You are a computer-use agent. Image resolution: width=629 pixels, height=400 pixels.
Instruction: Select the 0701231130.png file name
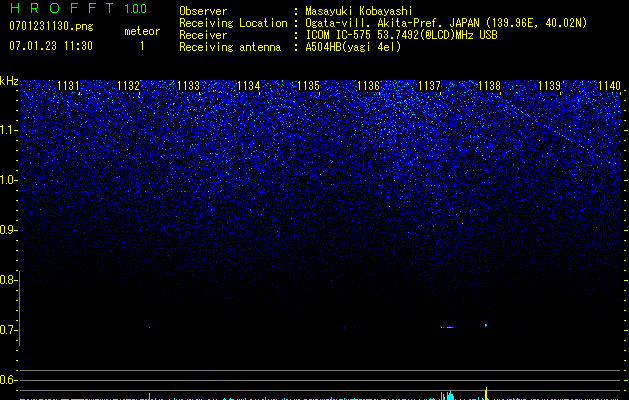(x=51, y=26)
